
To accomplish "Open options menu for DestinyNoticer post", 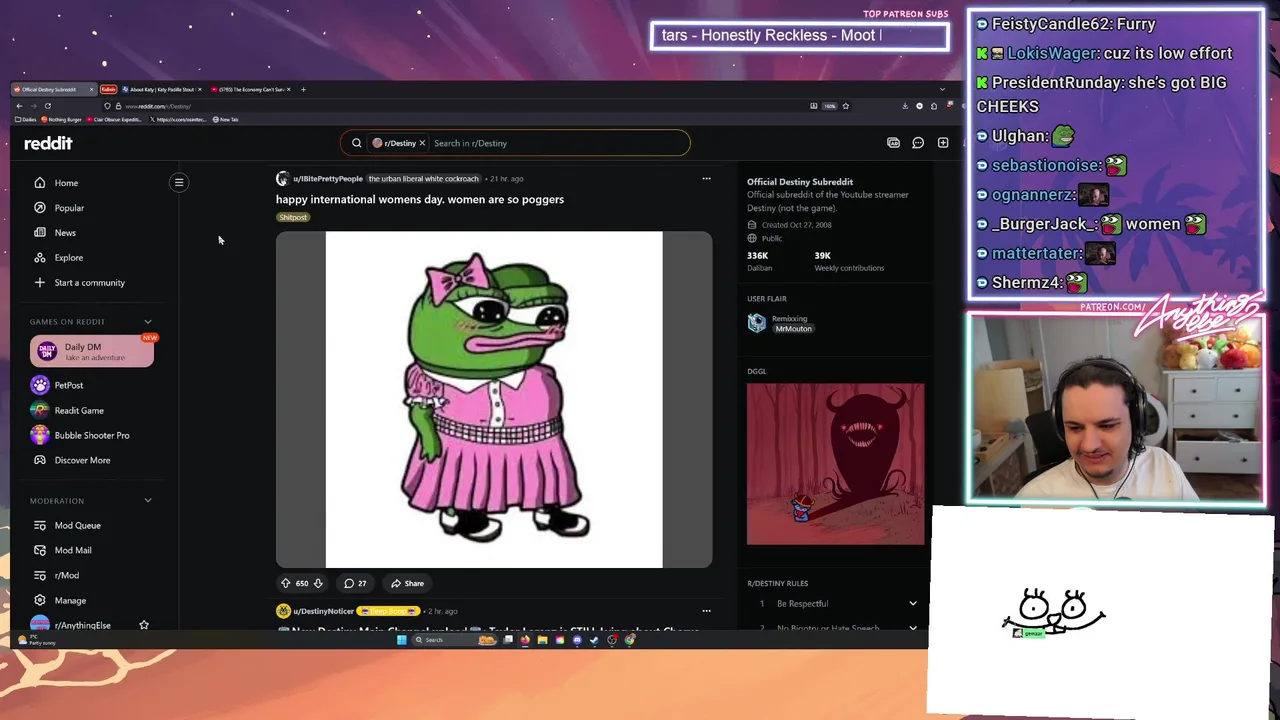I will [706, 611].
